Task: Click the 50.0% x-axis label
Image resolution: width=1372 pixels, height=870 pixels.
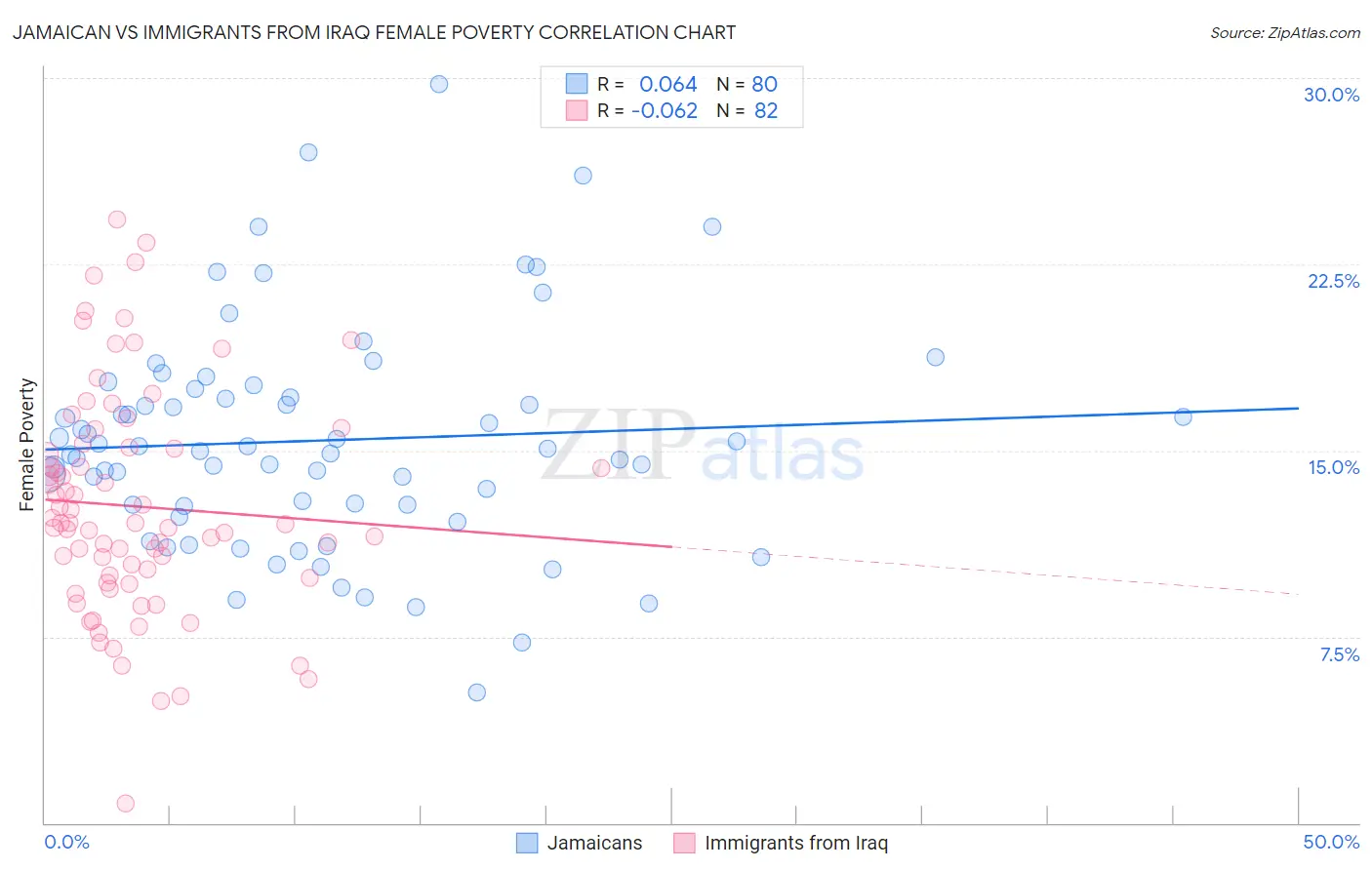Action: point(1331,842)
